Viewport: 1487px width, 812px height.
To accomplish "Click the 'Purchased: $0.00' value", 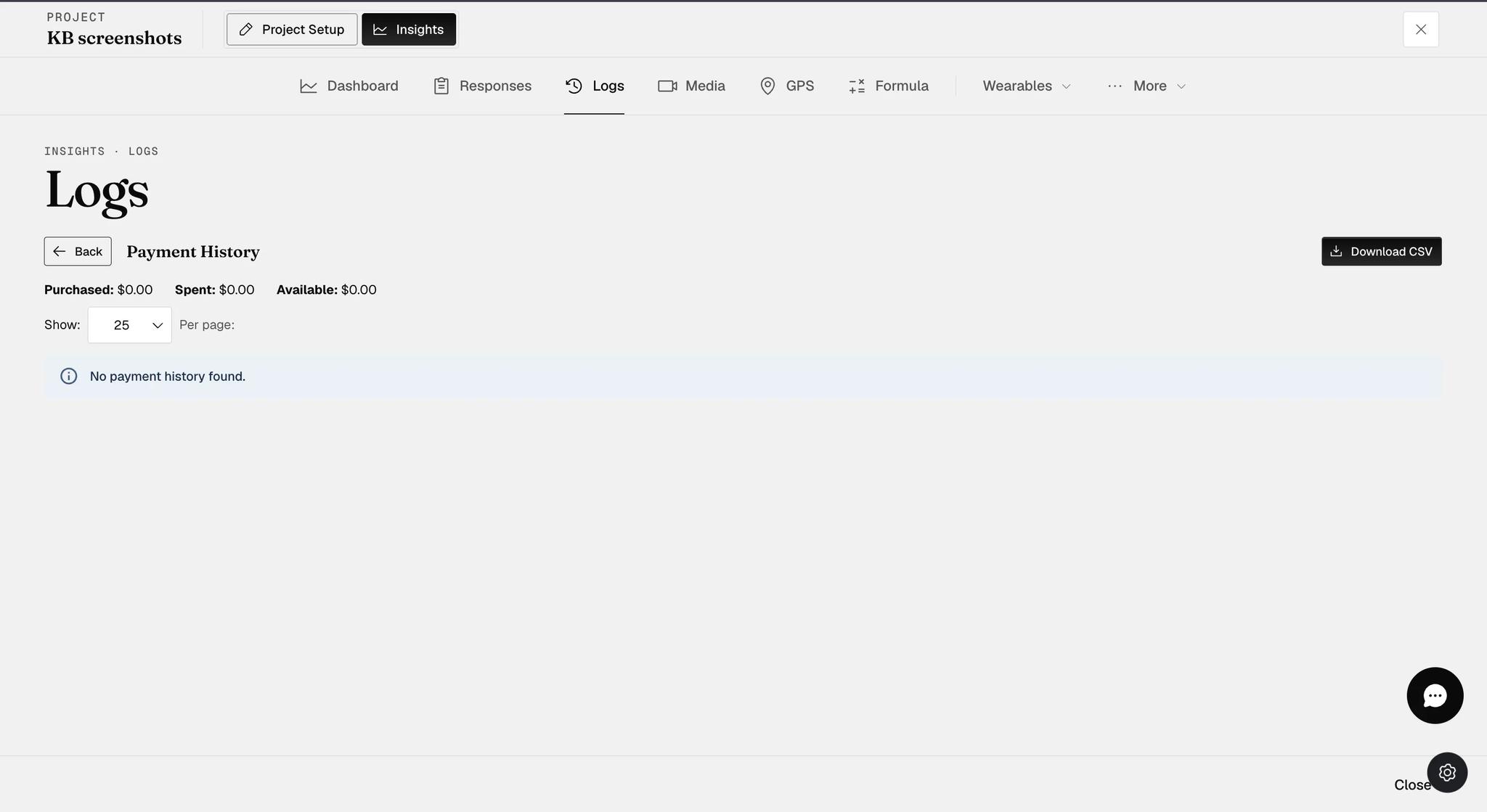I will click(99, 290).
